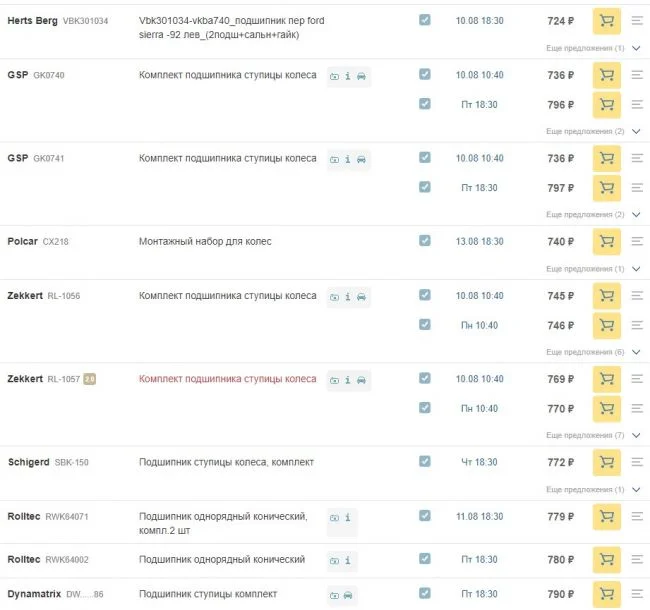Click cart button for Schigerd SBK-150
650x610 pixels.
[606, 462]
